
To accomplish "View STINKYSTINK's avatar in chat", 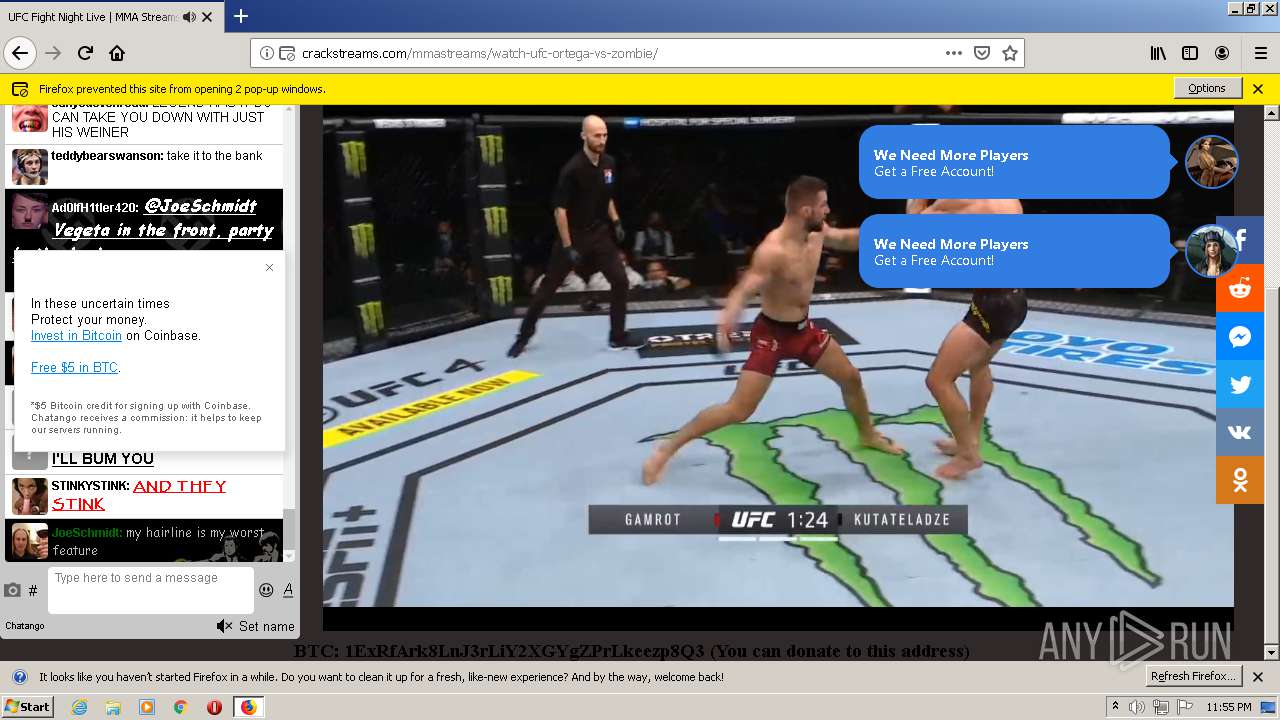I will coord(29,496).
